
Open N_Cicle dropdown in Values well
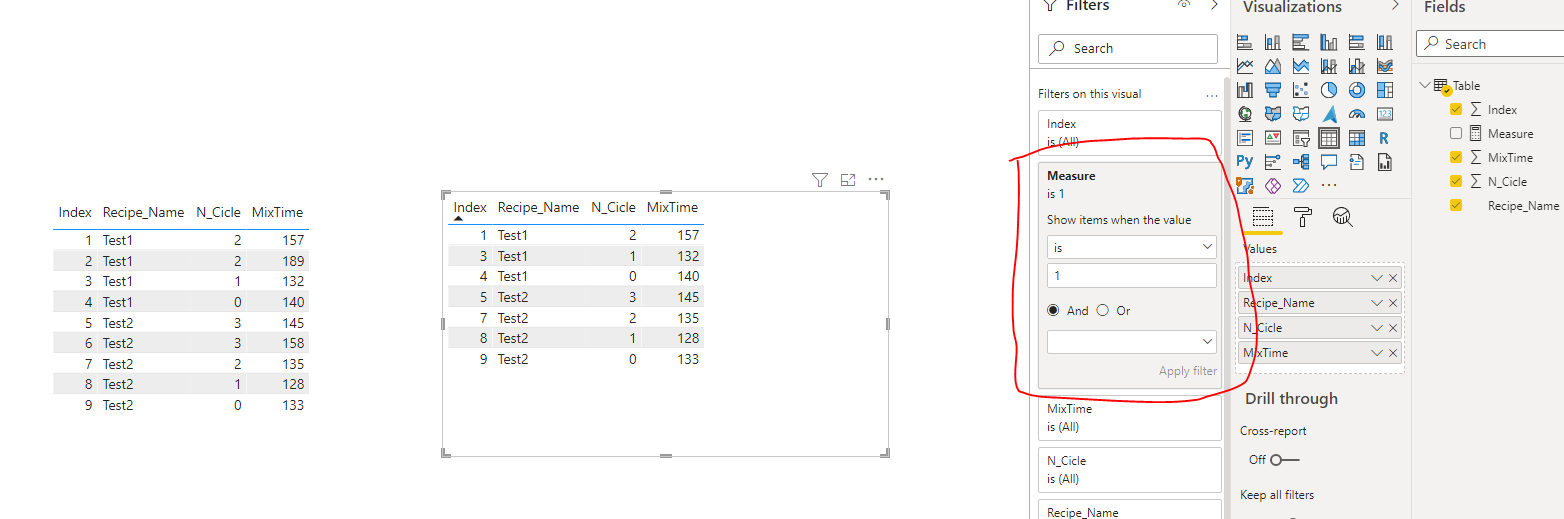point(1377,328)
